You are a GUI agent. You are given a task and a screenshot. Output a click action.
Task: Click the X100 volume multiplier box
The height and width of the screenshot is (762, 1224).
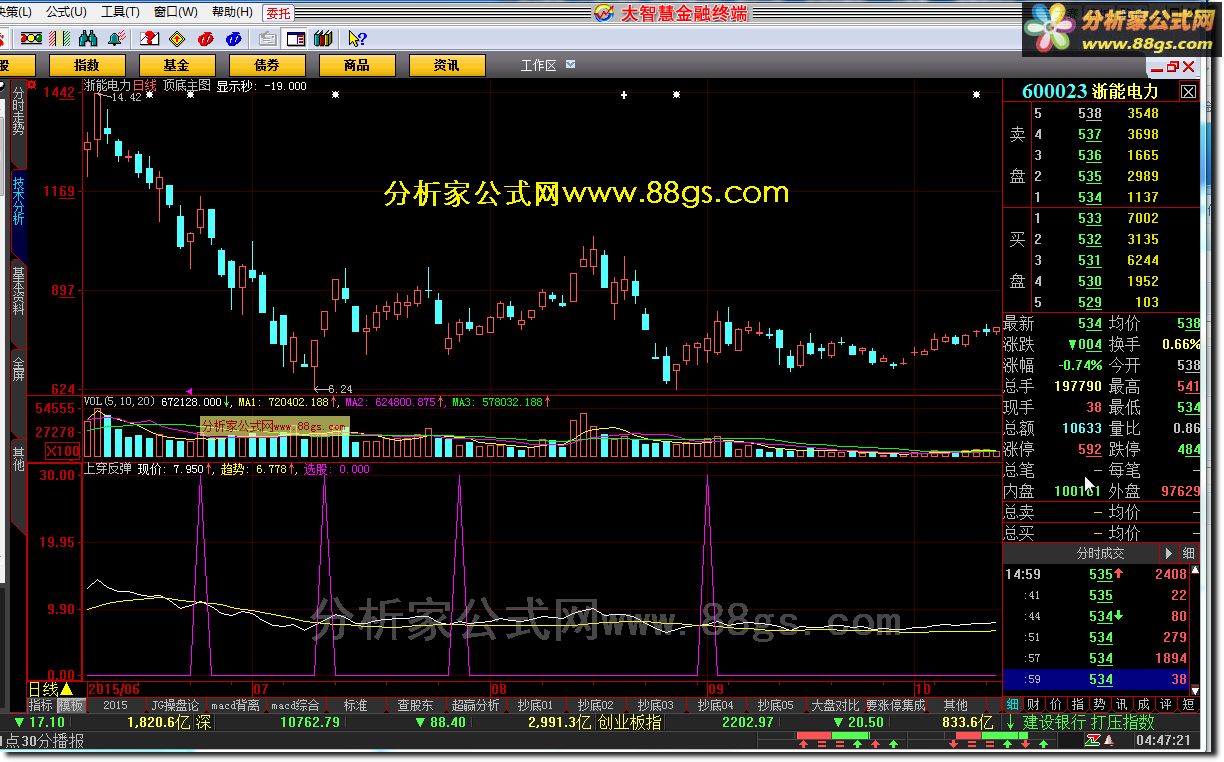[x=62, y=452]
